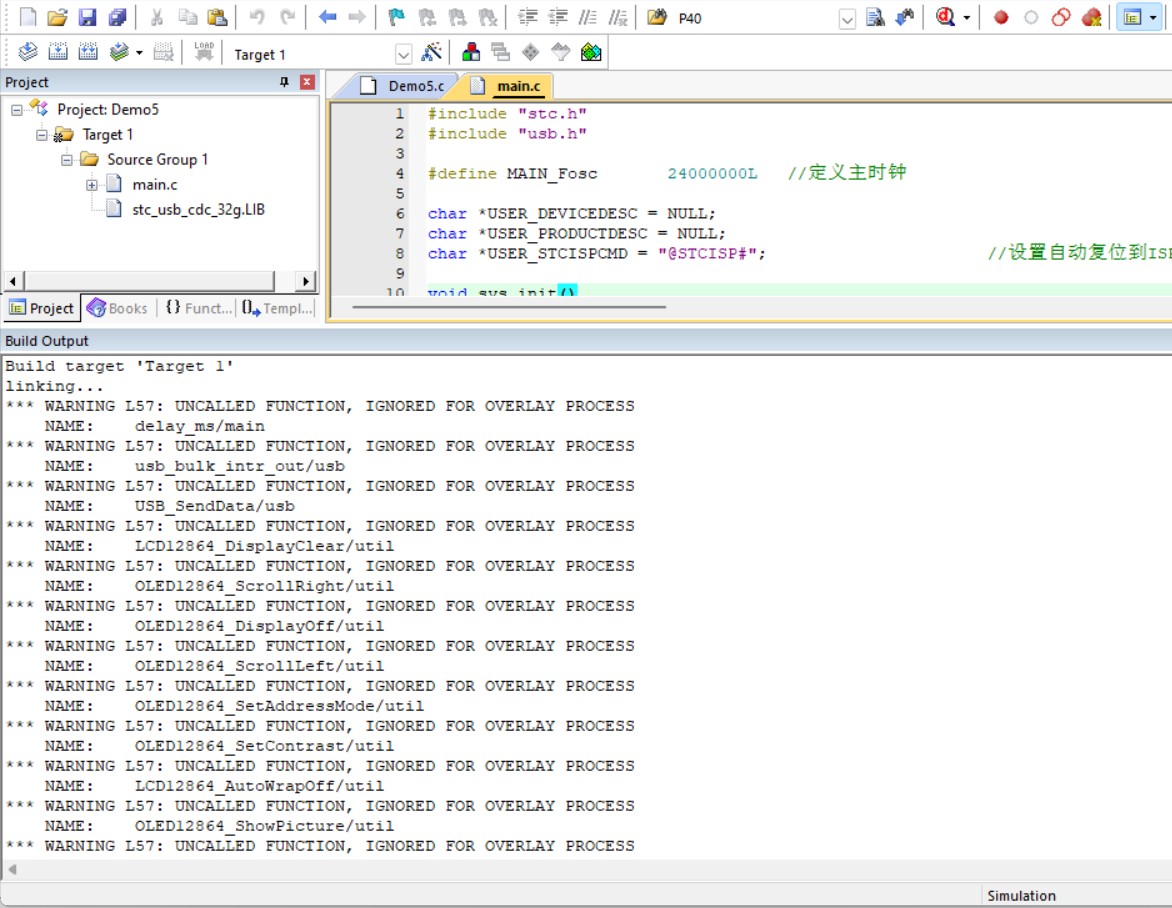
Task: Uncomment selection icon
Action: pos(618,17)
